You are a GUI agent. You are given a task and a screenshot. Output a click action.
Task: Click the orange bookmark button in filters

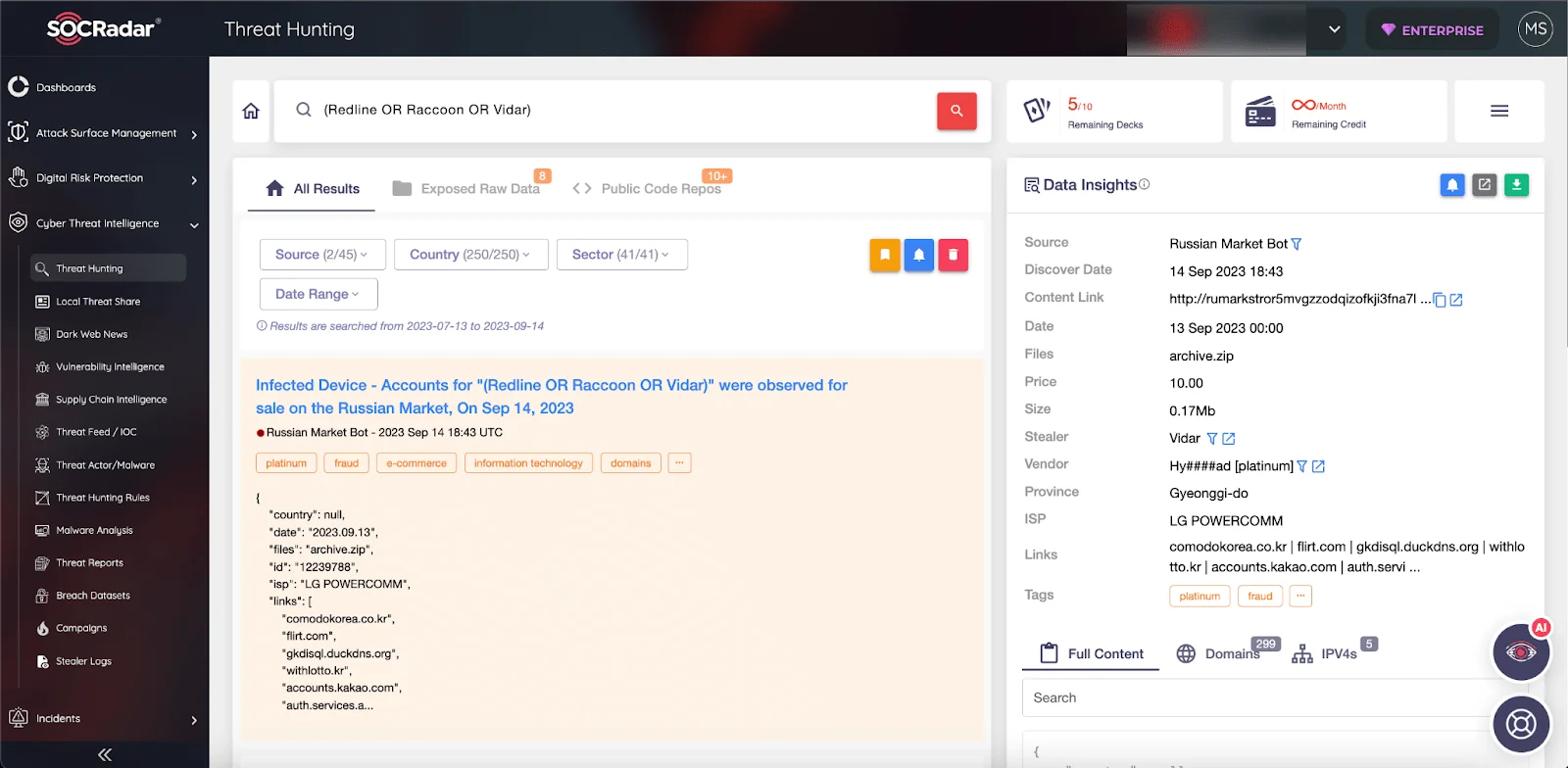click(885, 255)
